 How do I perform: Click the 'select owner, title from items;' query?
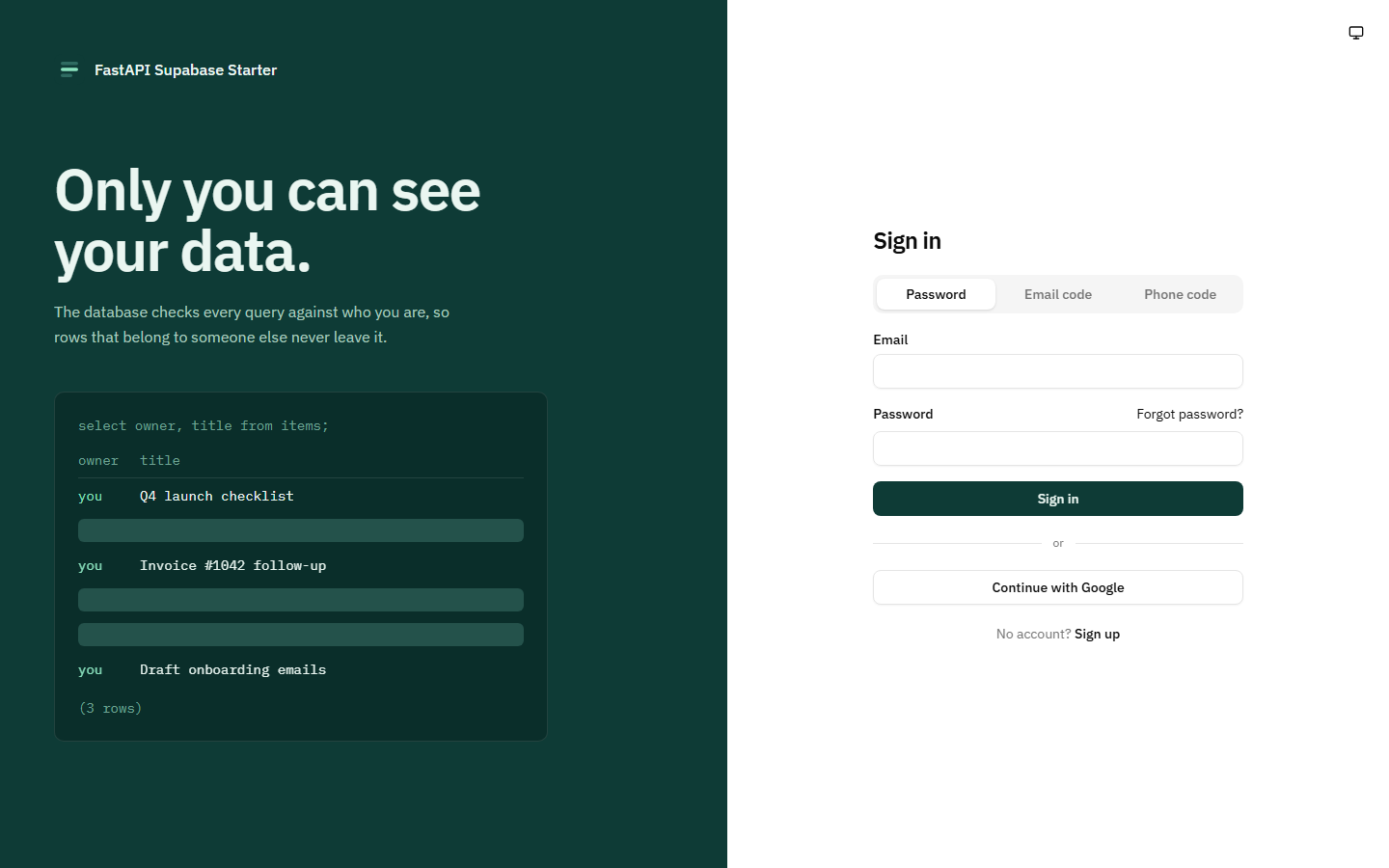coord(204,425)
